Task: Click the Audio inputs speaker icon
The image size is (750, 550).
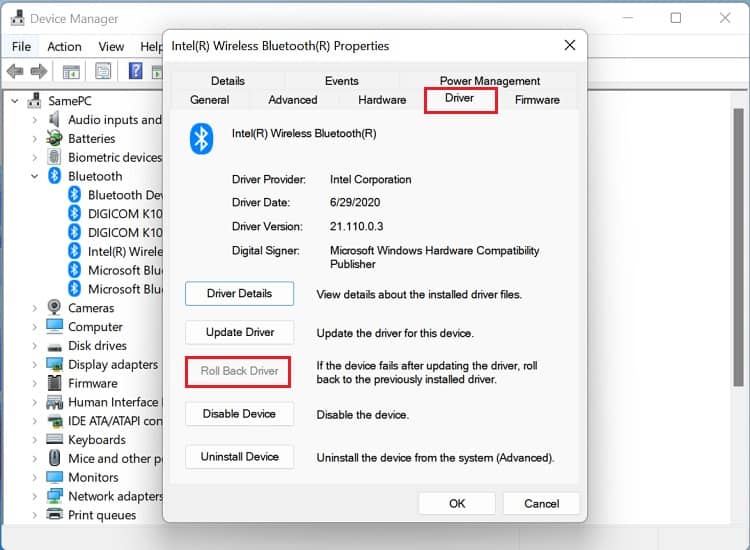Action: click(x=54, y=120)
